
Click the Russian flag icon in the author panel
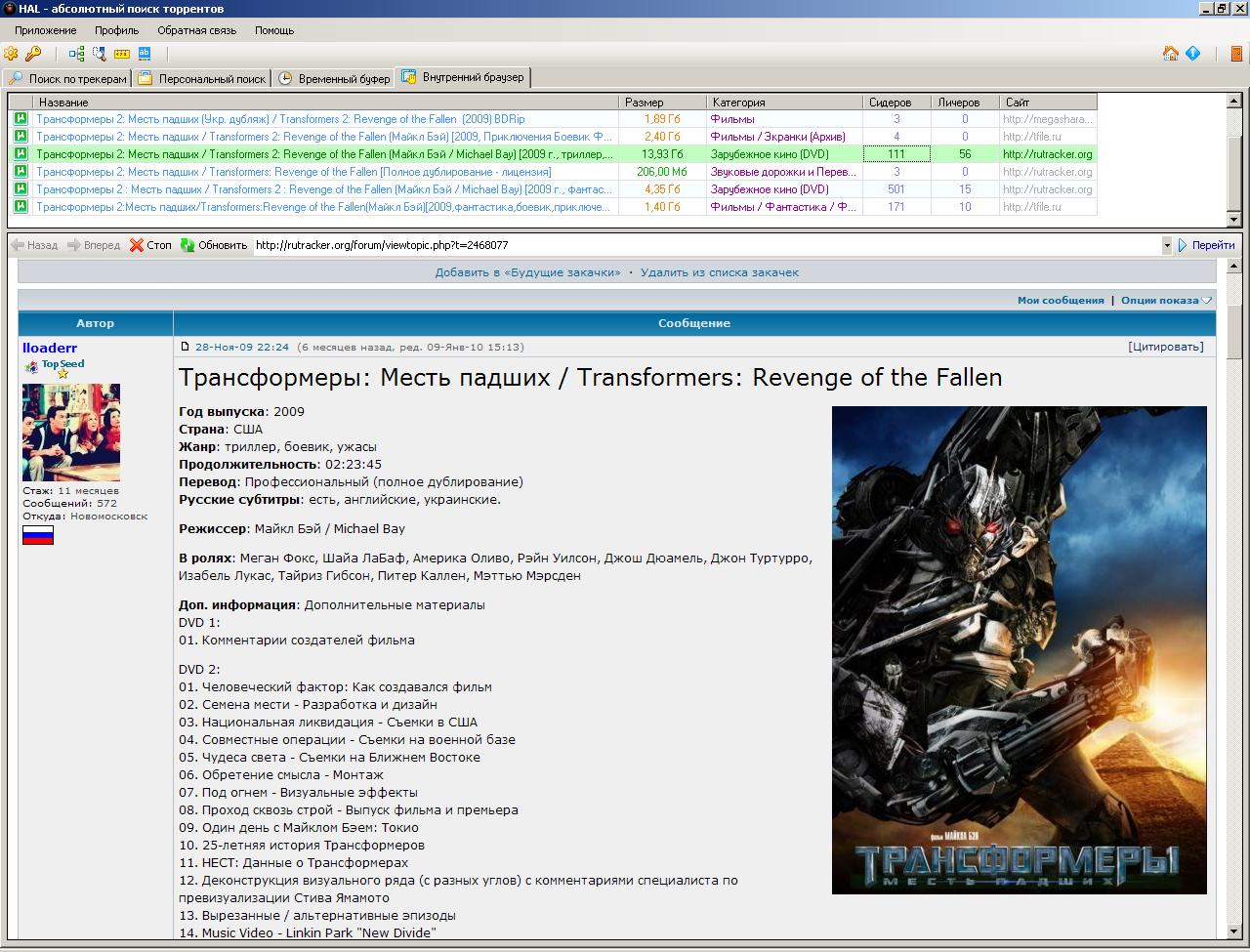38,535
